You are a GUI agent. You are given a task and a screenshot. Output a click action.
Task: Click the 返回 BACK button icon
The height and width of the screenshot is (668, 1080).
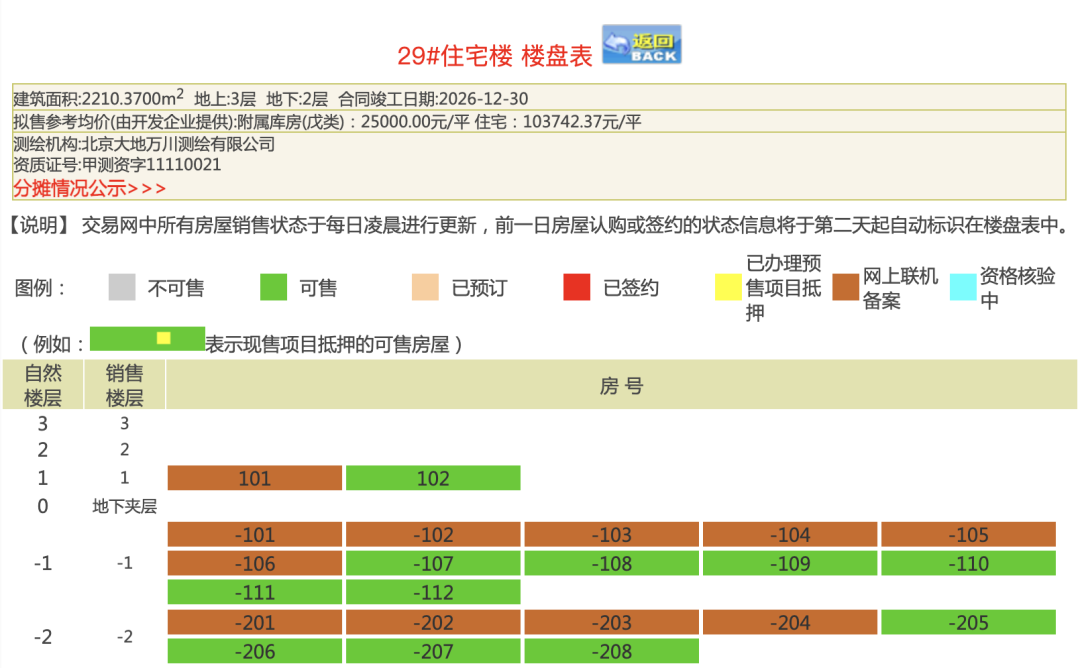point(641,45)
